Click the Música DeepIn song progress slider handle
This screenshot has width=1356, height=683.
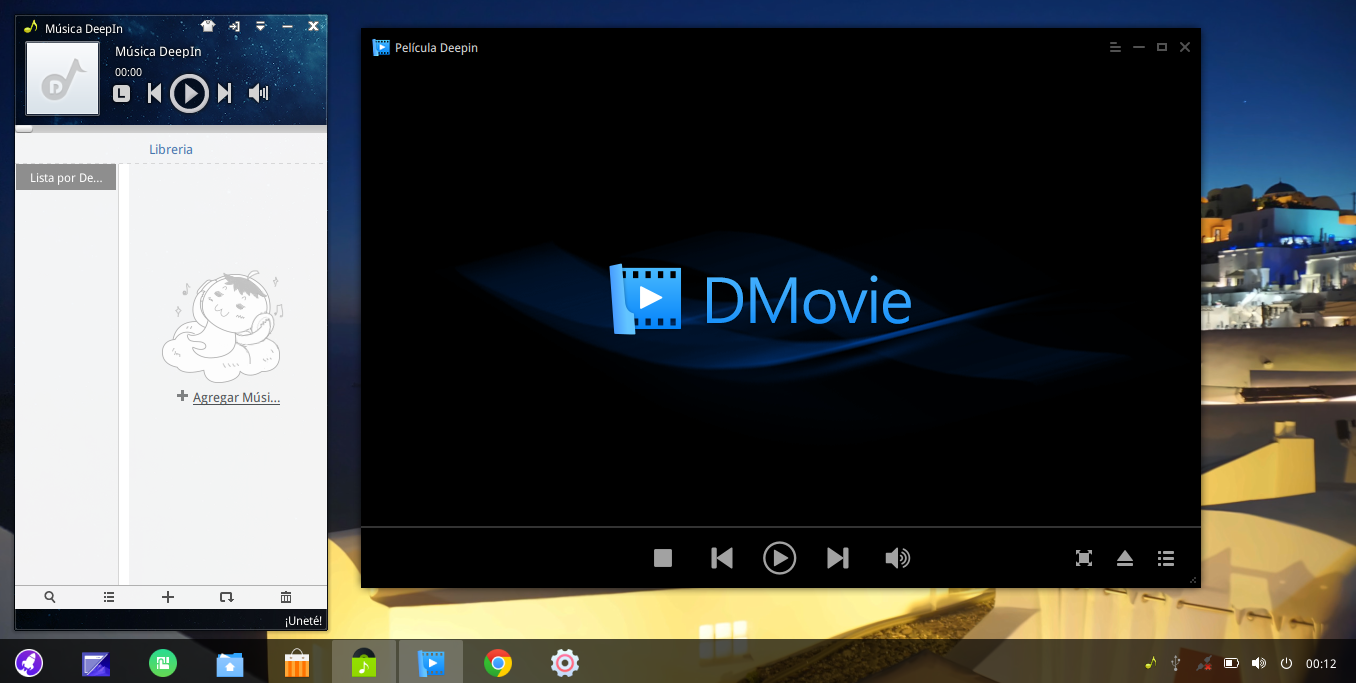pos(23,128)
